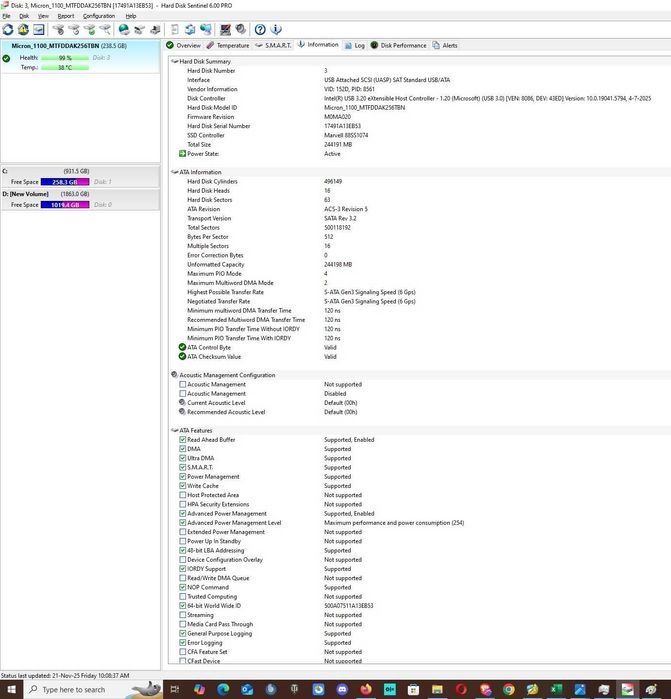
Task: Open Windows Start menu
Action: (11, 690)
